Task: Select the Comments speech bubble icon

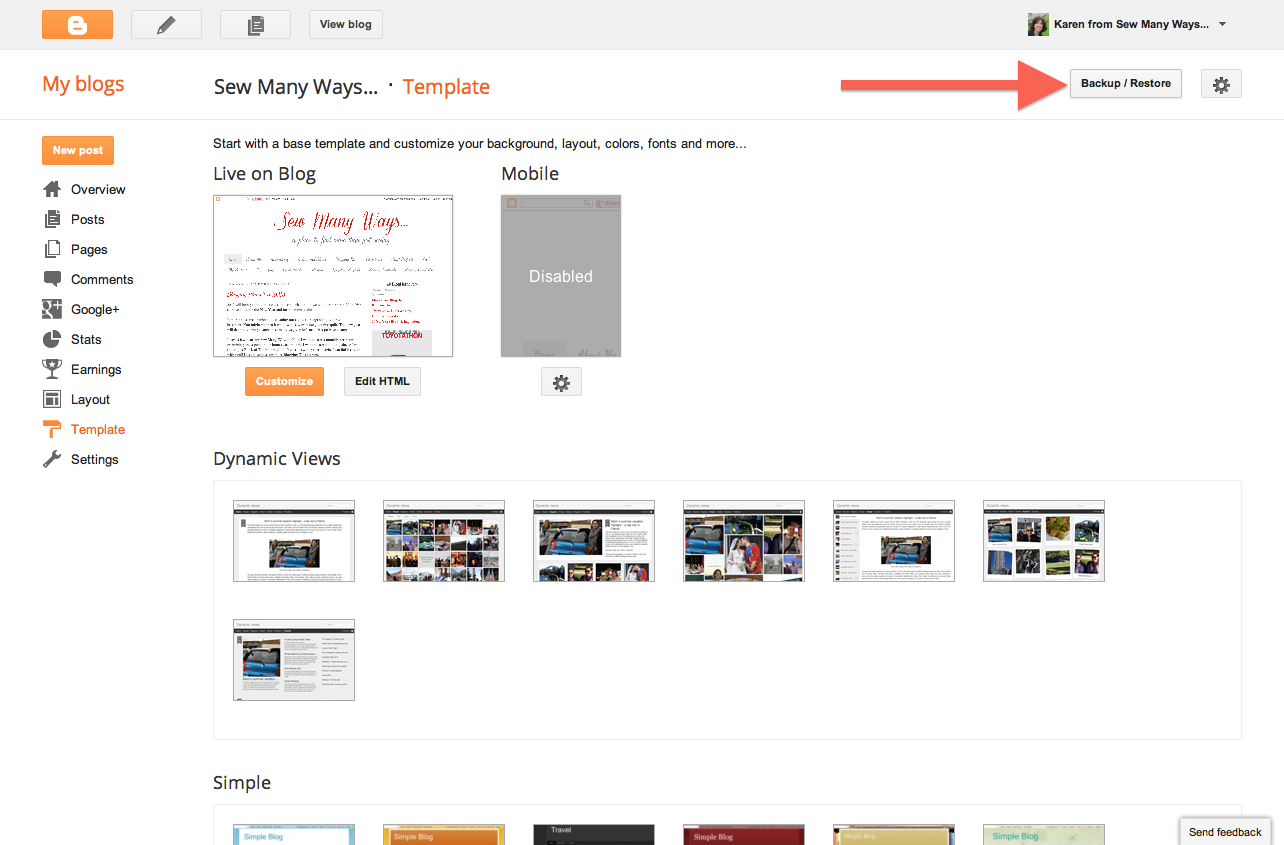Action: (x=52, y=279)
